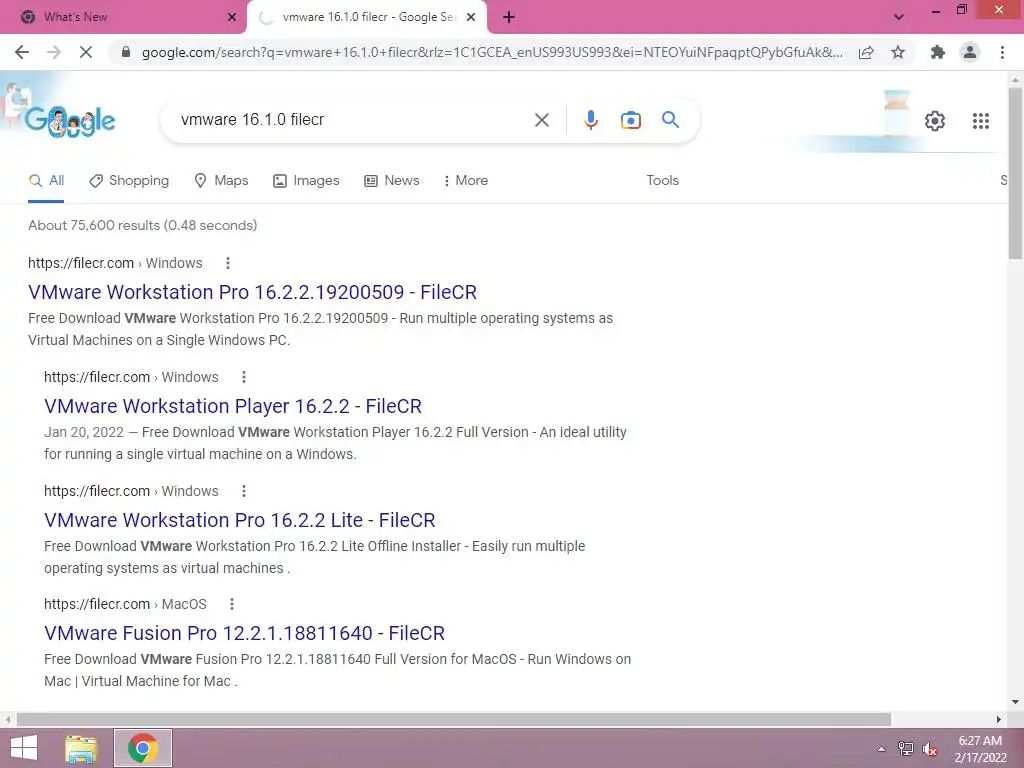Open File Explorer from the taskbar
1024x768 pixels.
[81, 748]
